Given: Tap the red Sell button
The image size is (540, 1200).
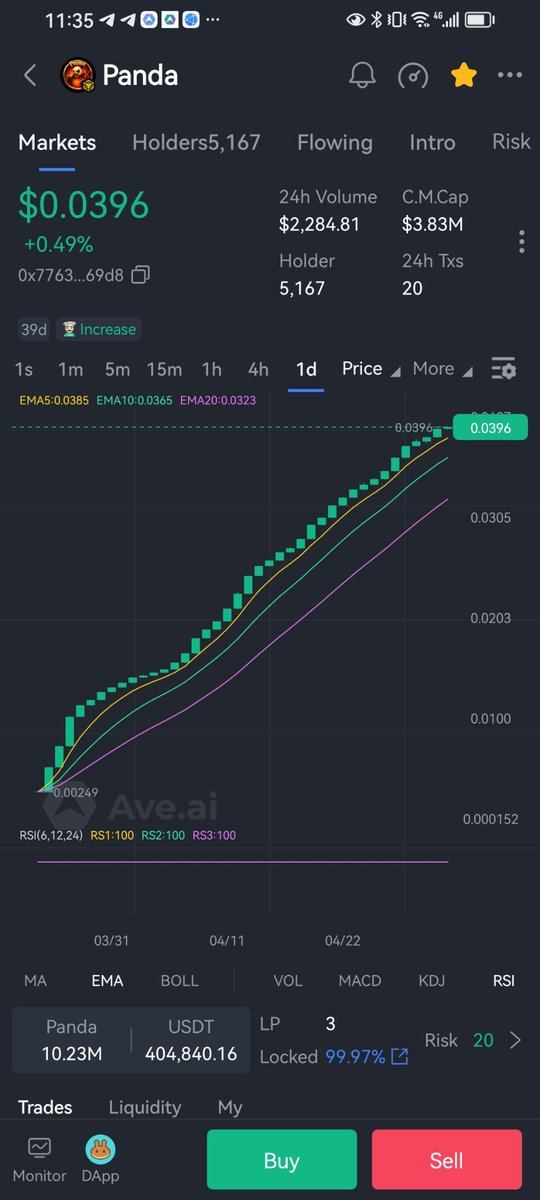Looking at the screenshot, I should 447,1160.
